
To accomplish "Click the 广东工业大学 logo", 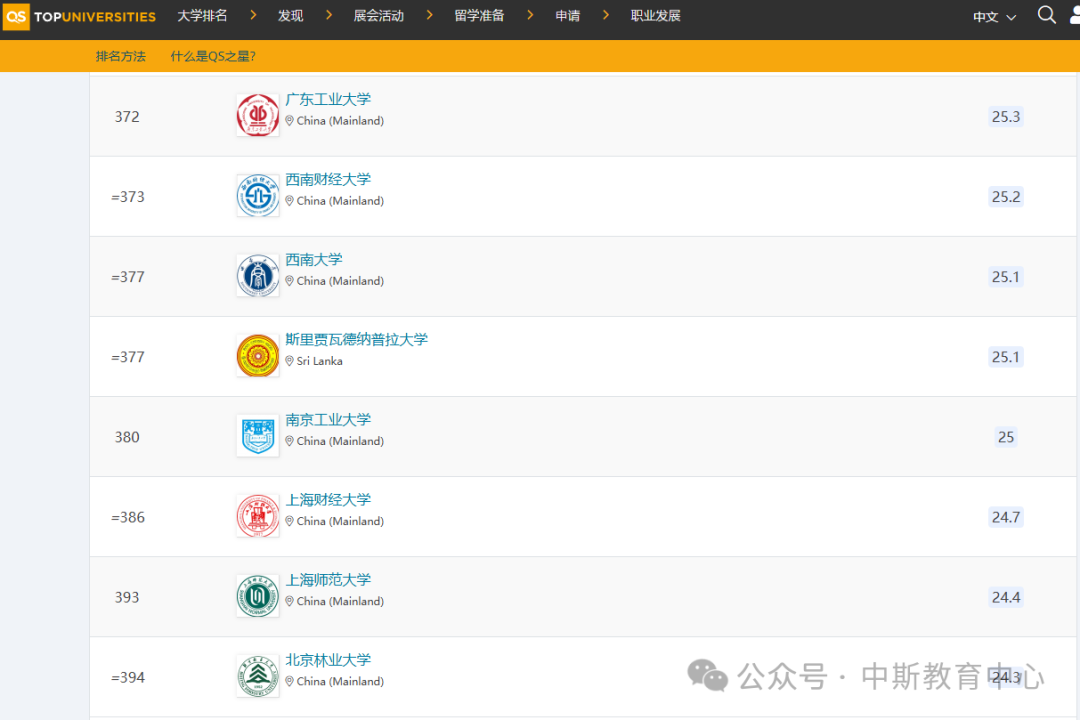I will pyautogui.click(x=258, y=115).
